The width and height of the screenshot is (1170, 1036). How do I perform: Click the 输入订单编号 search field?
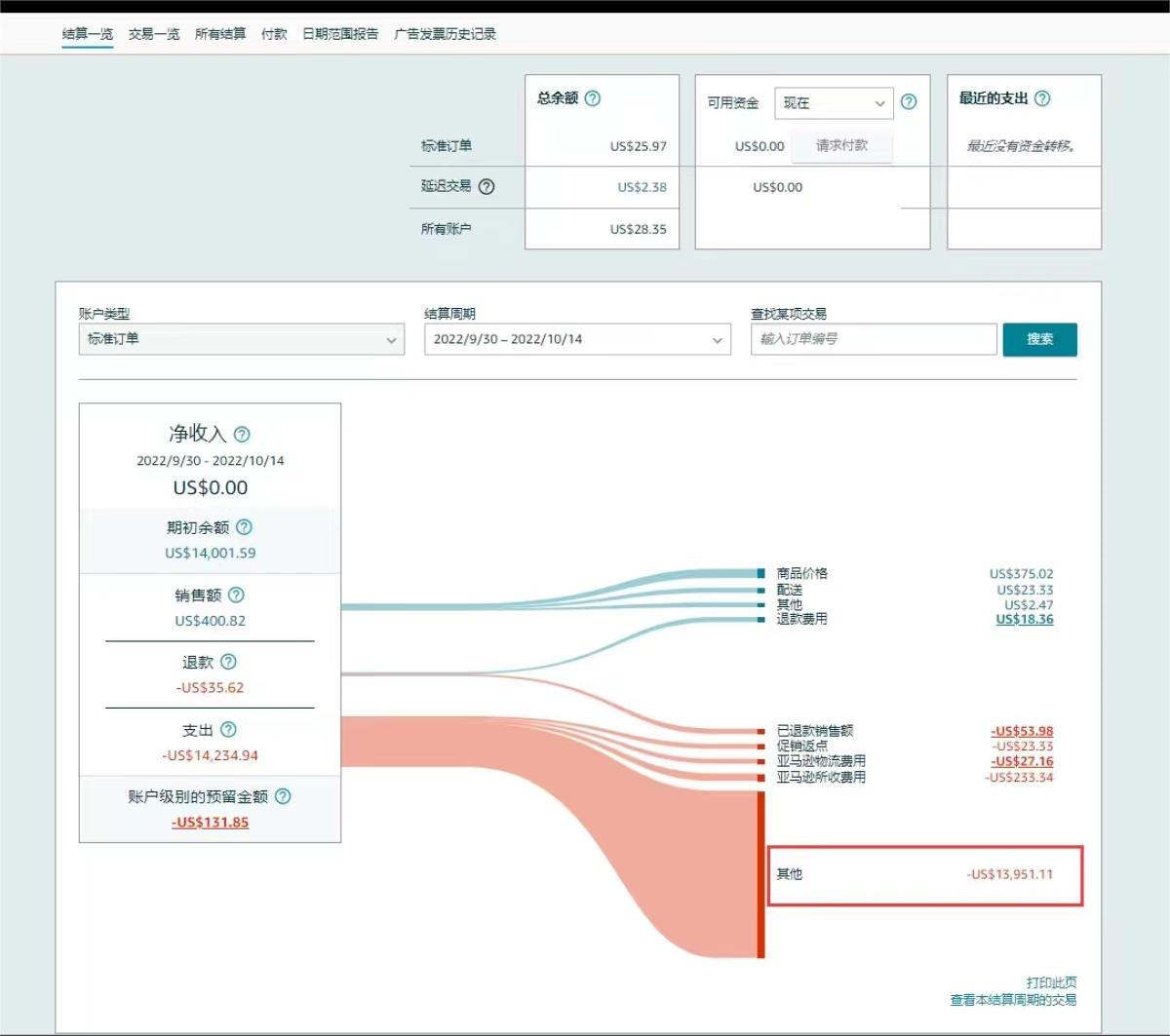(x=874, y=339)
